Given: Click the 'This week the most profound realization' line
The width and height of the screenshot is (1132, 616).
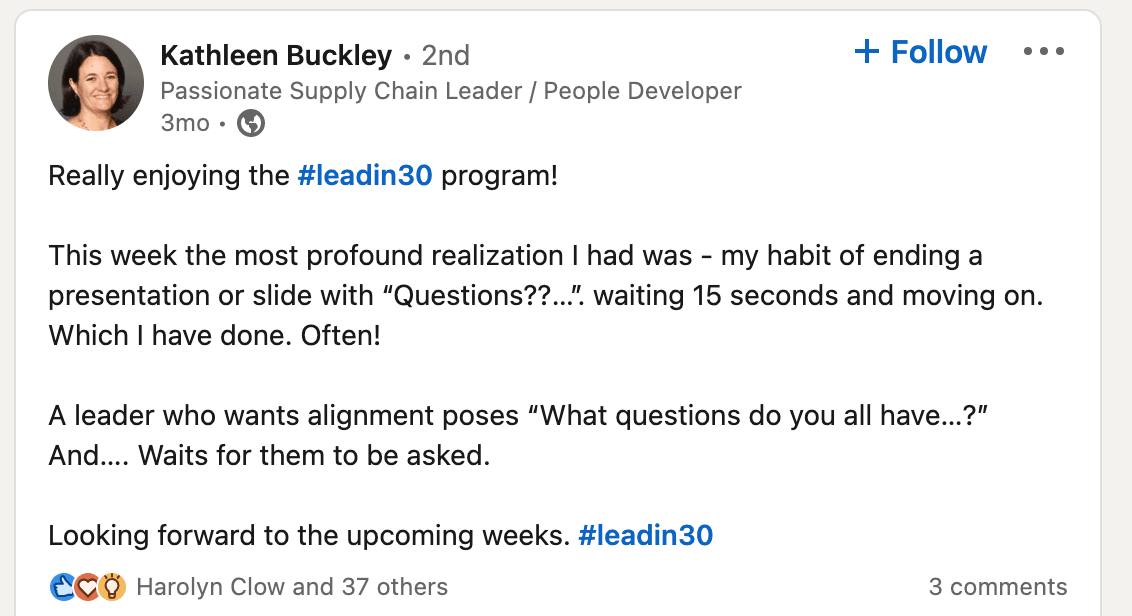Looking at the screenshot, I should coord(515,256).
